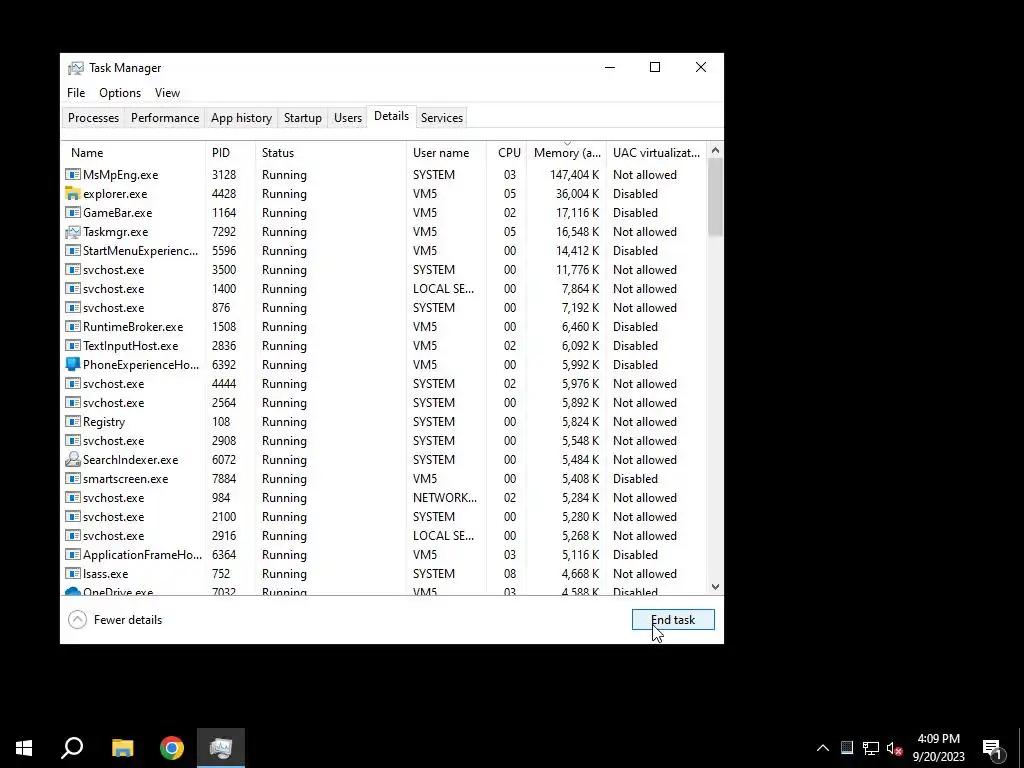
Task: Click memory value 4,668 K
Action: (581, 573)
